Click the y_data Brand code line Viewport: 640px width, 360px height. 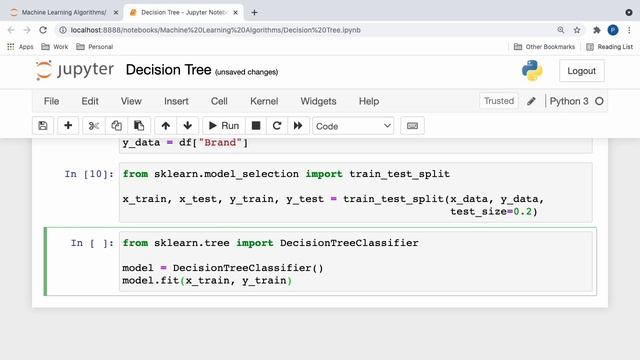click(185, 142)
